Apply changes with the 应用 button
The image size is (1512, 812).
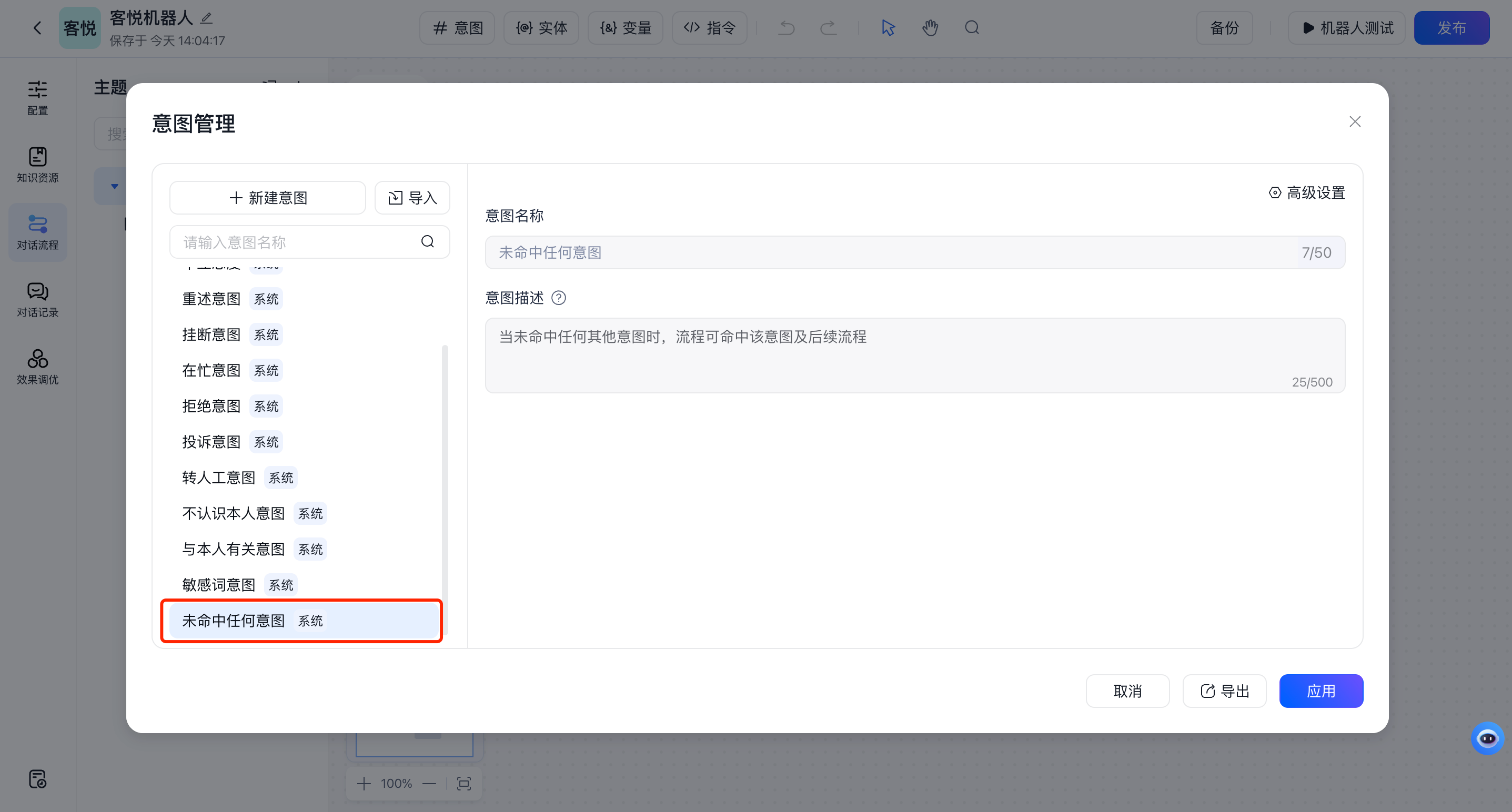1321,691
